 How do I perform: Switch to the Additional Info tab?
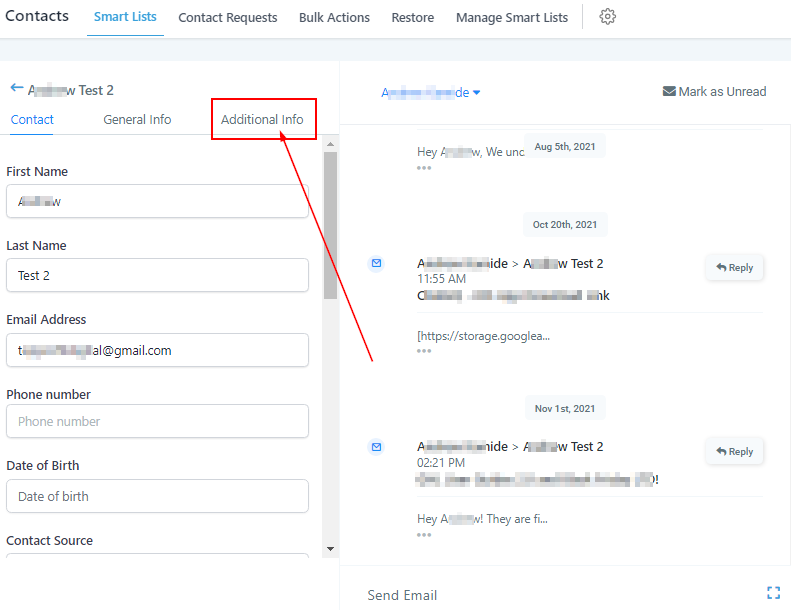click(x=262, y=119)
